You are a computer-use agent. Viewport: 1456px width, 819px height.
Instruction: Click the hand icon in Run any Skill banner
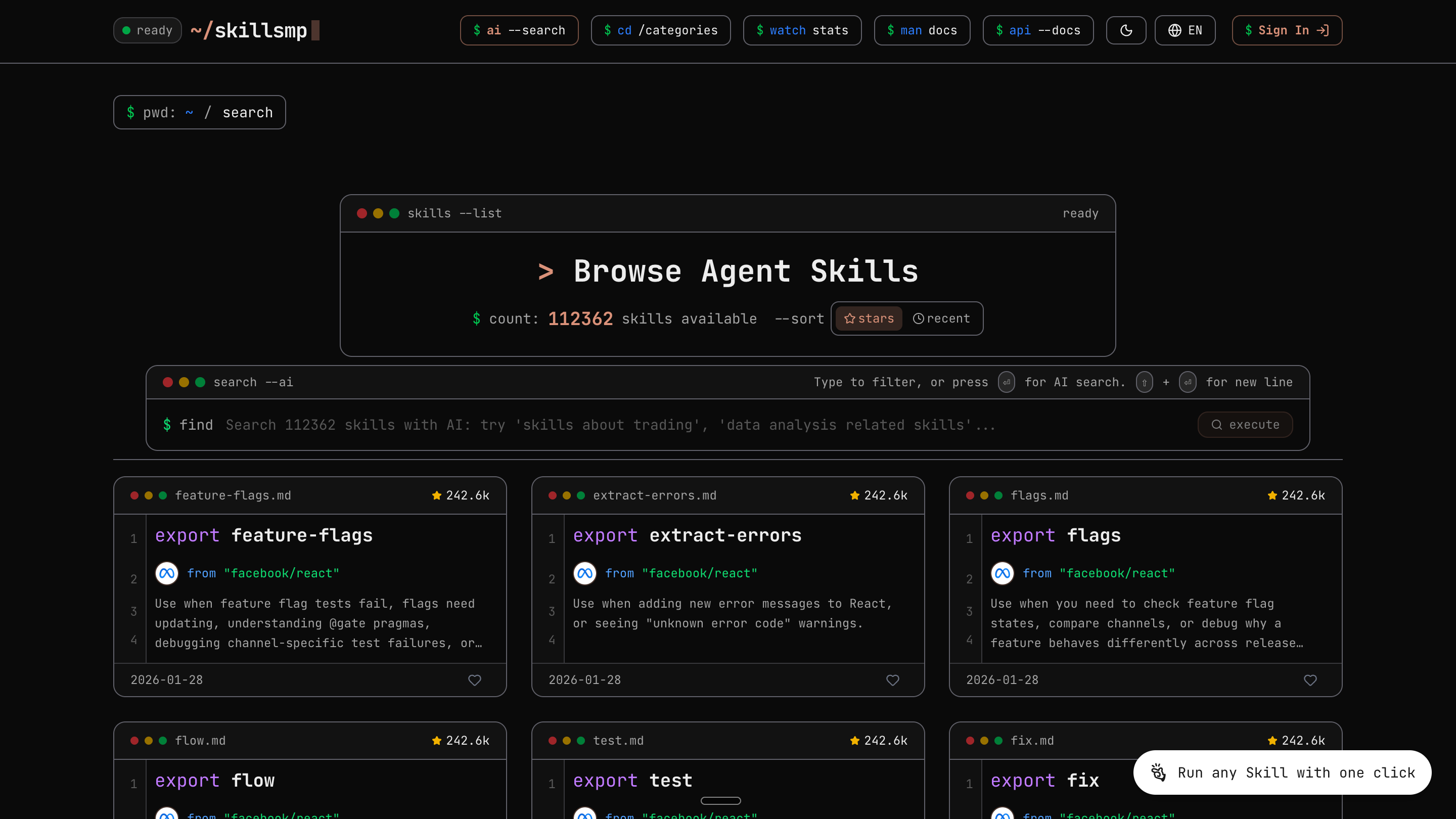1158,772
